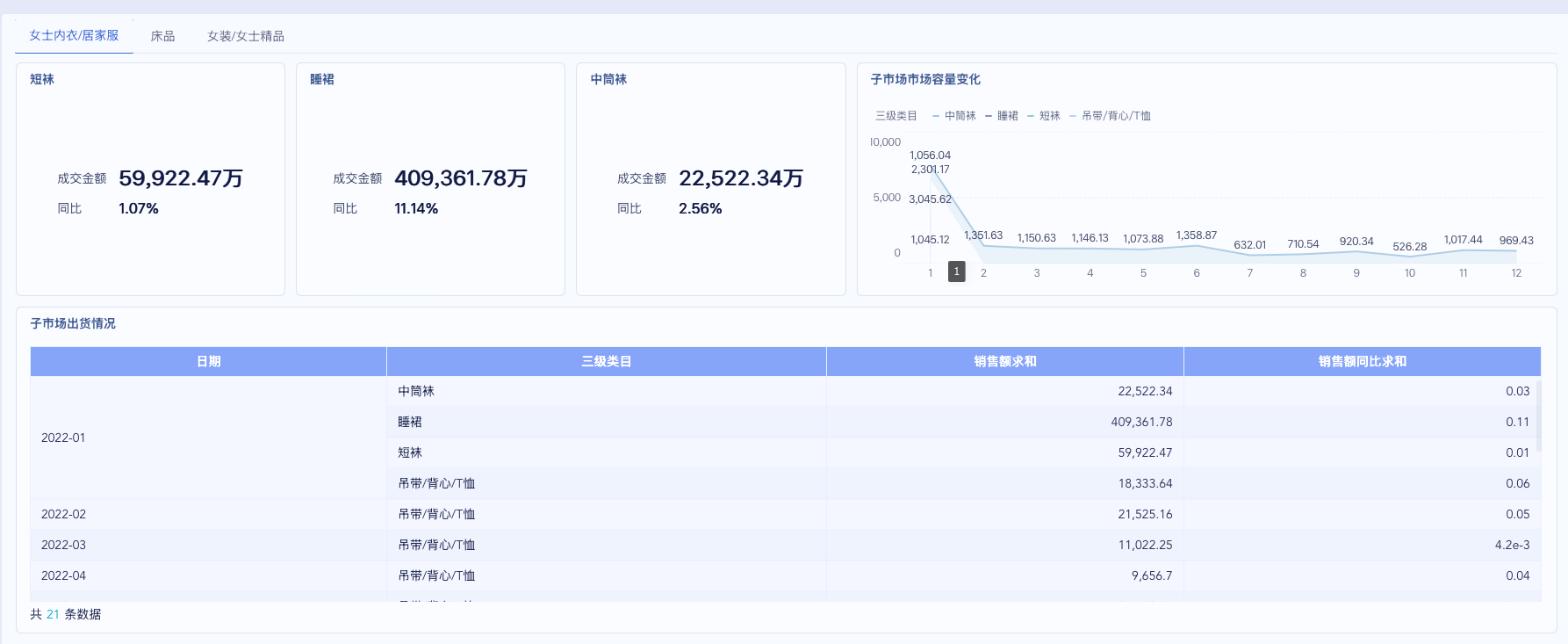
Task: Click the highlighted axis tooltip marker 1
Action: pyautogui.click(x=957, y=271)
